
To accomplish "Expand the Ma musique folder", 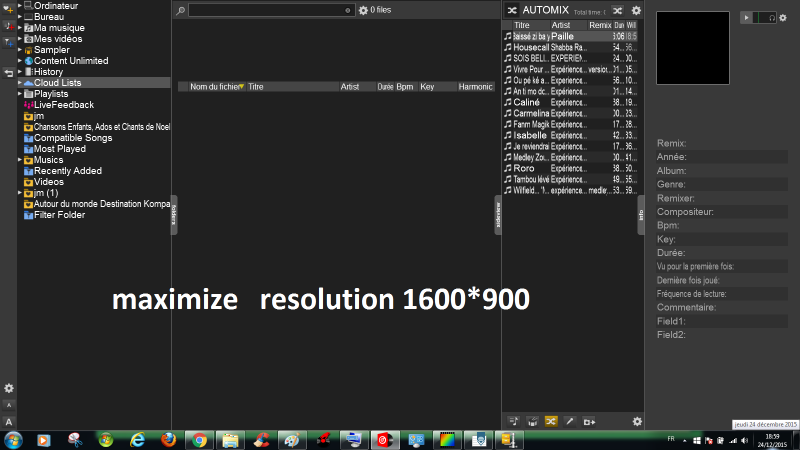I will 20,28.
